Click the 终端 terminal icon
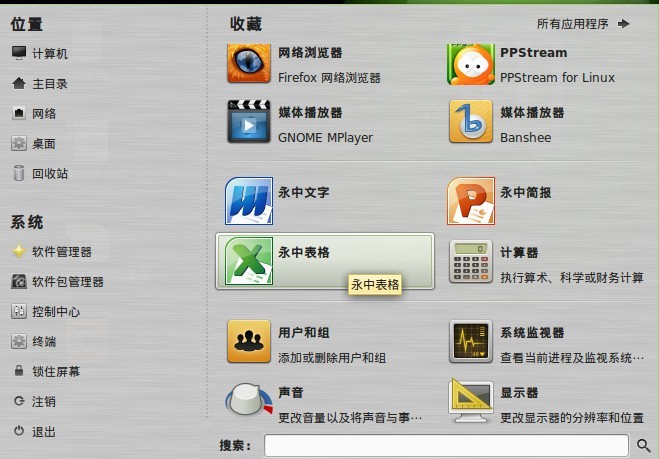 click(x=19, y=341)
